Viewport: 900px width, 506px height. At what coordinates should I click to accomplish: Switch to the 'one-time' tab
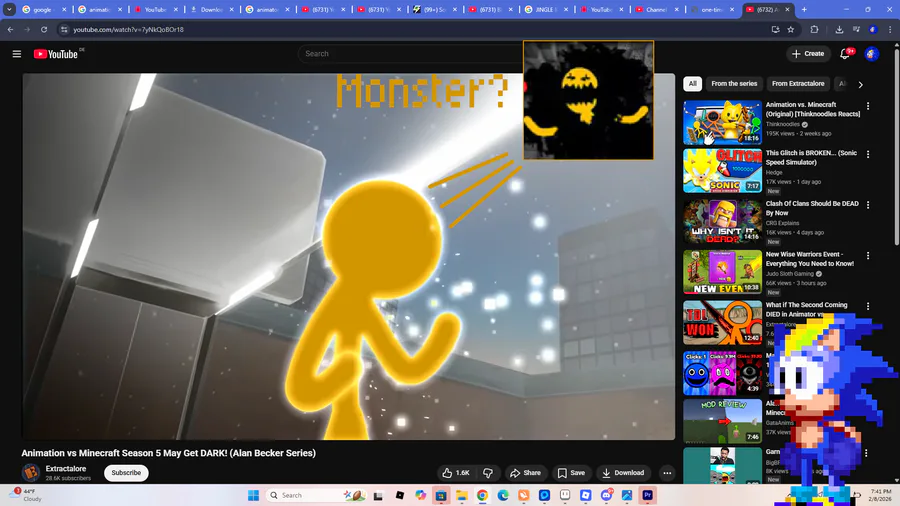tap(713, 9)
